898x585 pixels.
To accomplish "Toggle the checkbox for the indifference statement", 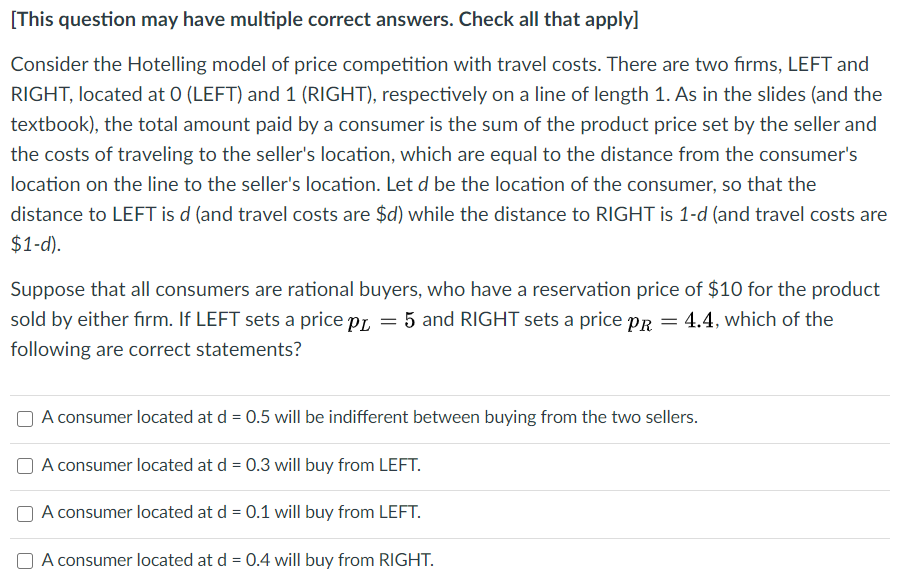I will point(24,418).
